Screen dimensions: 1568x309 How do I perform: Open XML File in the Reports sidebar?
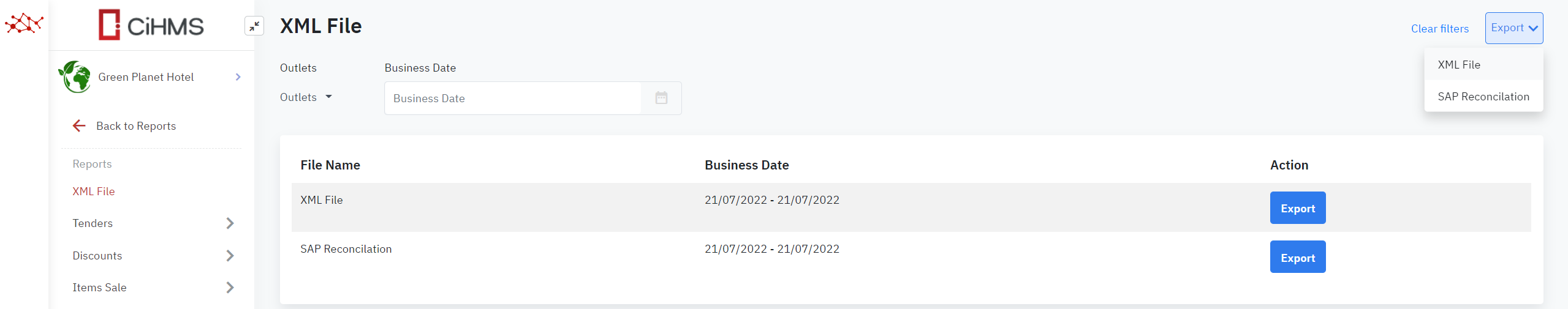click(94, 192)
